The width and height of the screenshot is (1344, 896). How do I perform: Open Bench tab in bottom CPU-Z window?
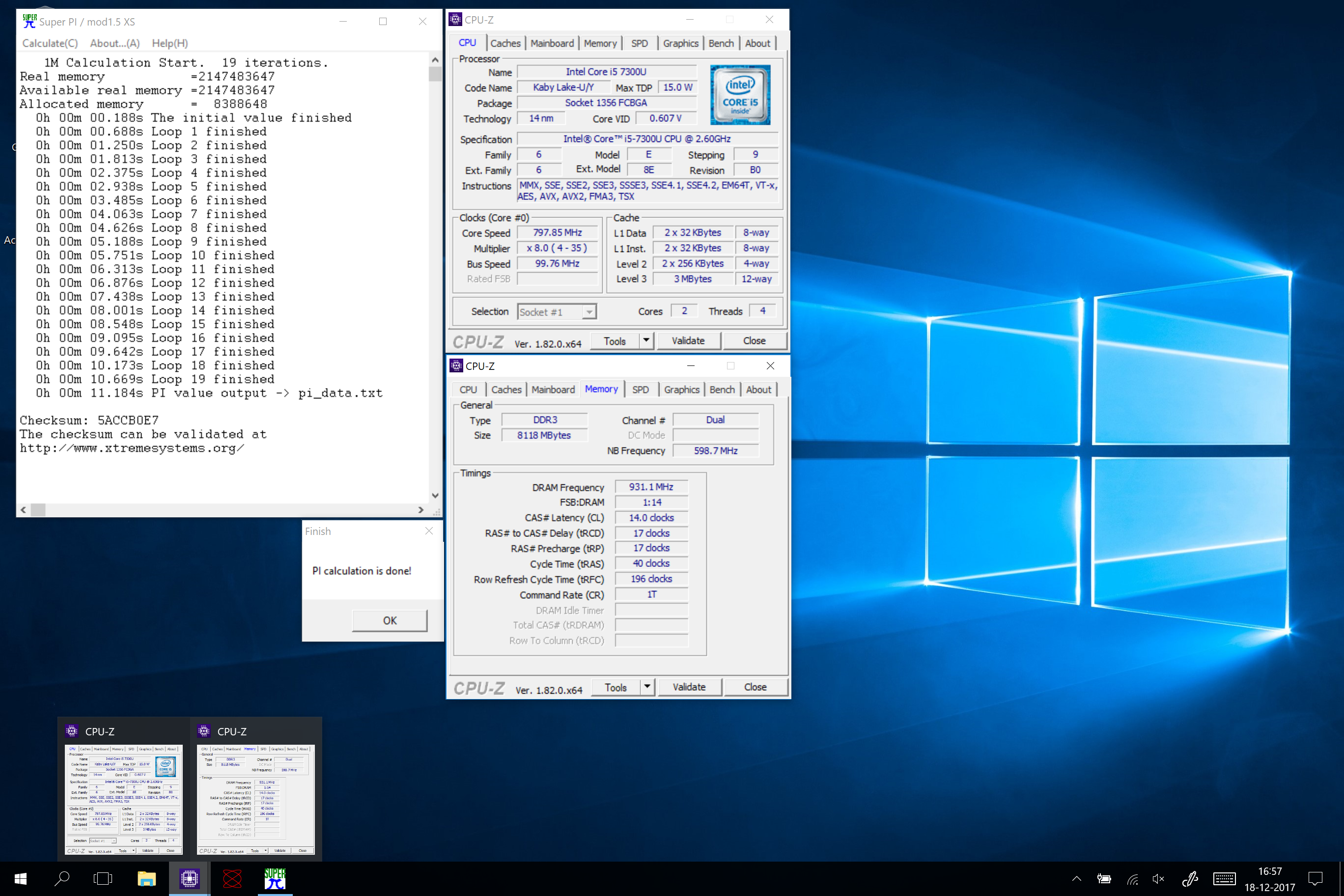point(722,390)
